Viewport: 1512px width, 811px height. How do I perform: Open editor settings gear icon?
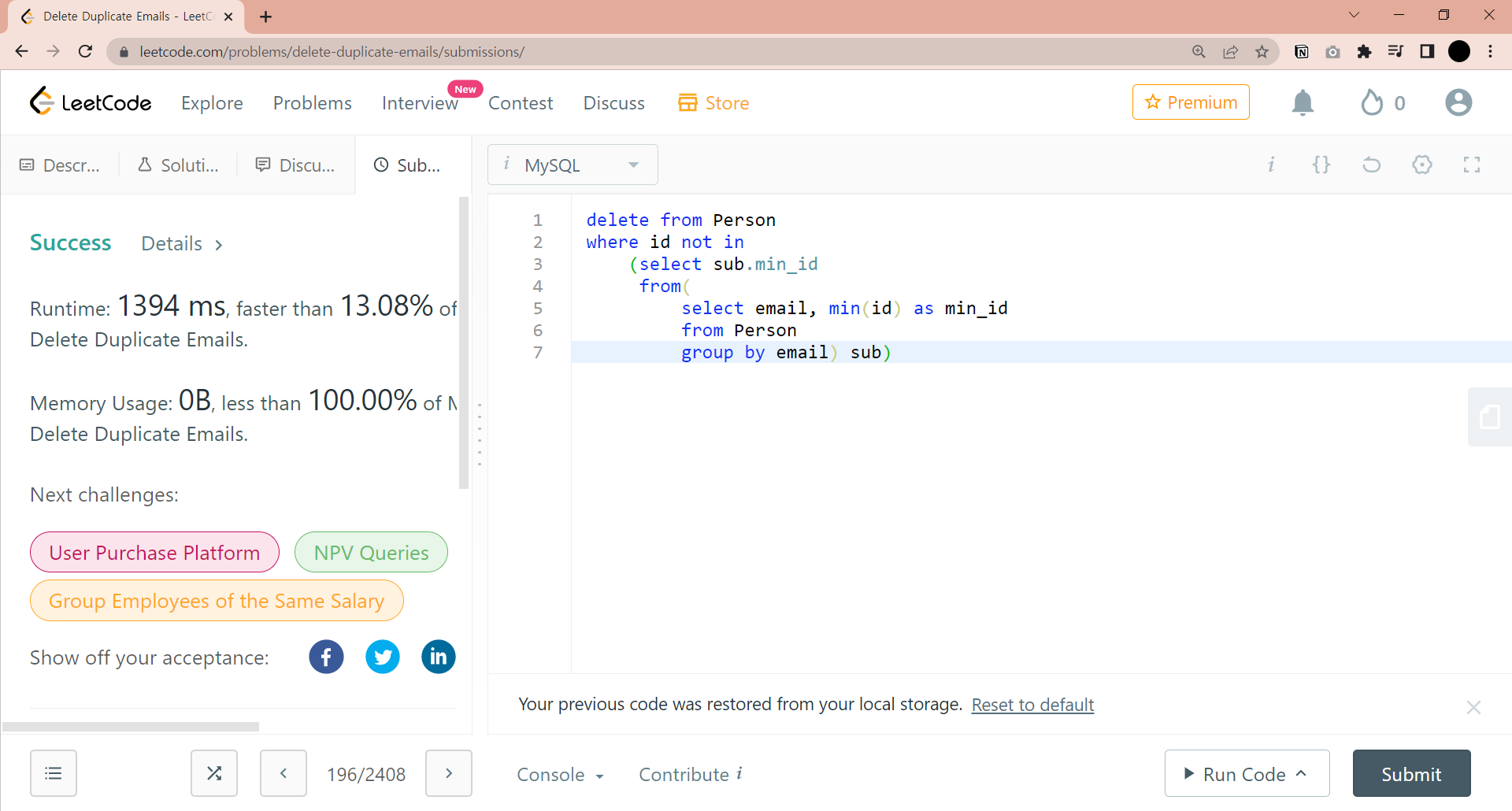click(1422, 165)
